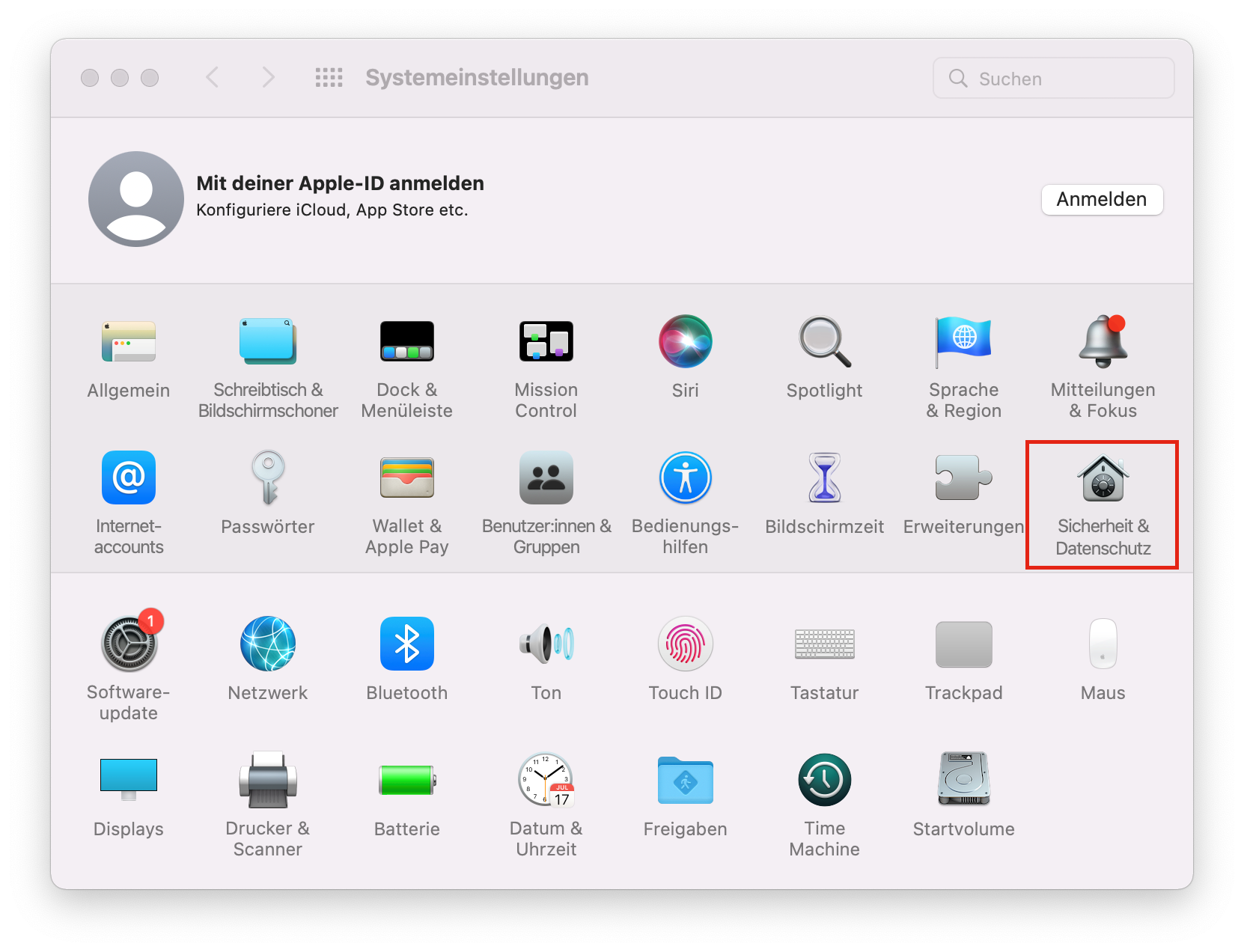This screenshot has height=952, width=1244.
Task: Click the Anmelden button
Action: [1102, 199]
